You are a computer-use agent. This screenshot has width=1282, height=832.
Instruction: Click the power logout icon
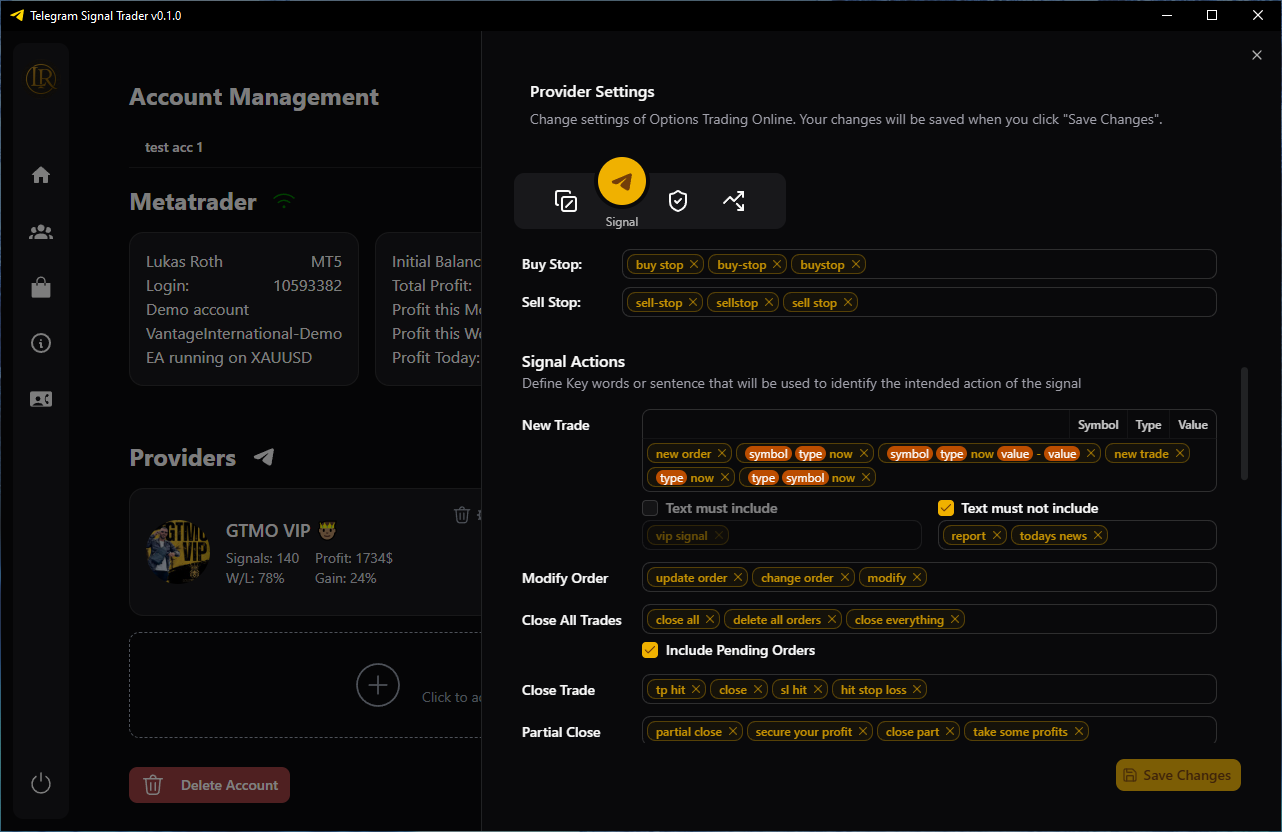click(41, 783)
